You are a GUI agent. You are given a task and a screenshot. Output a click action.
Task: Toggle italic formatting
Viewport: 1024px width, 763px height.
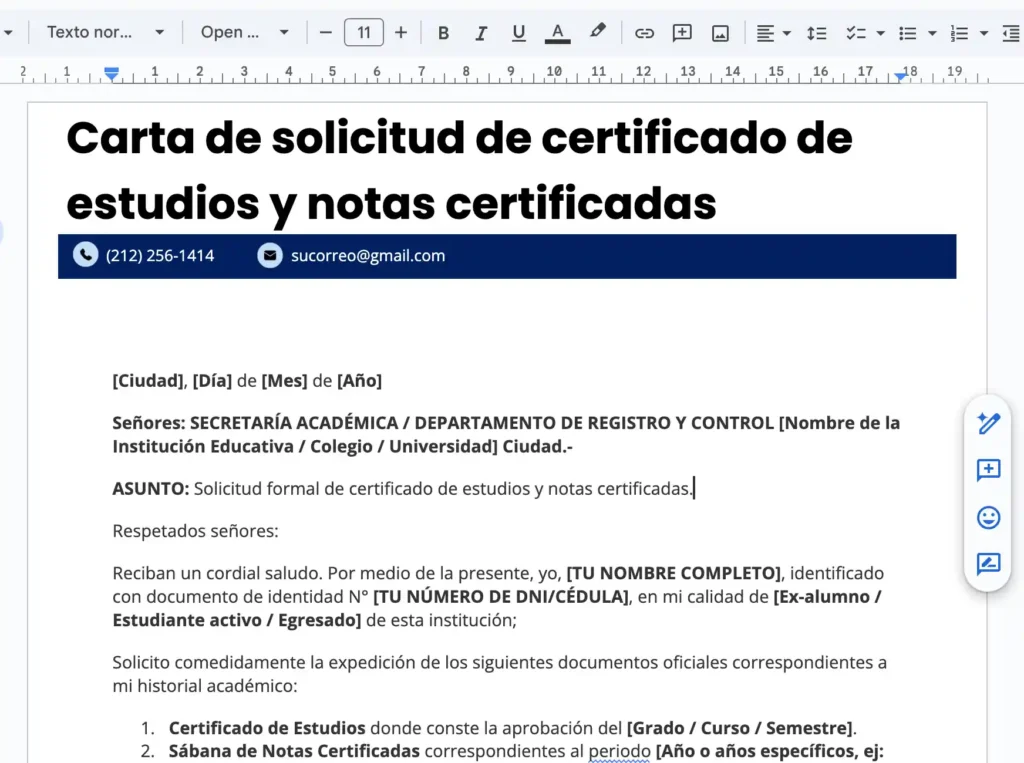pyautogui.click(x=480, y=32)
